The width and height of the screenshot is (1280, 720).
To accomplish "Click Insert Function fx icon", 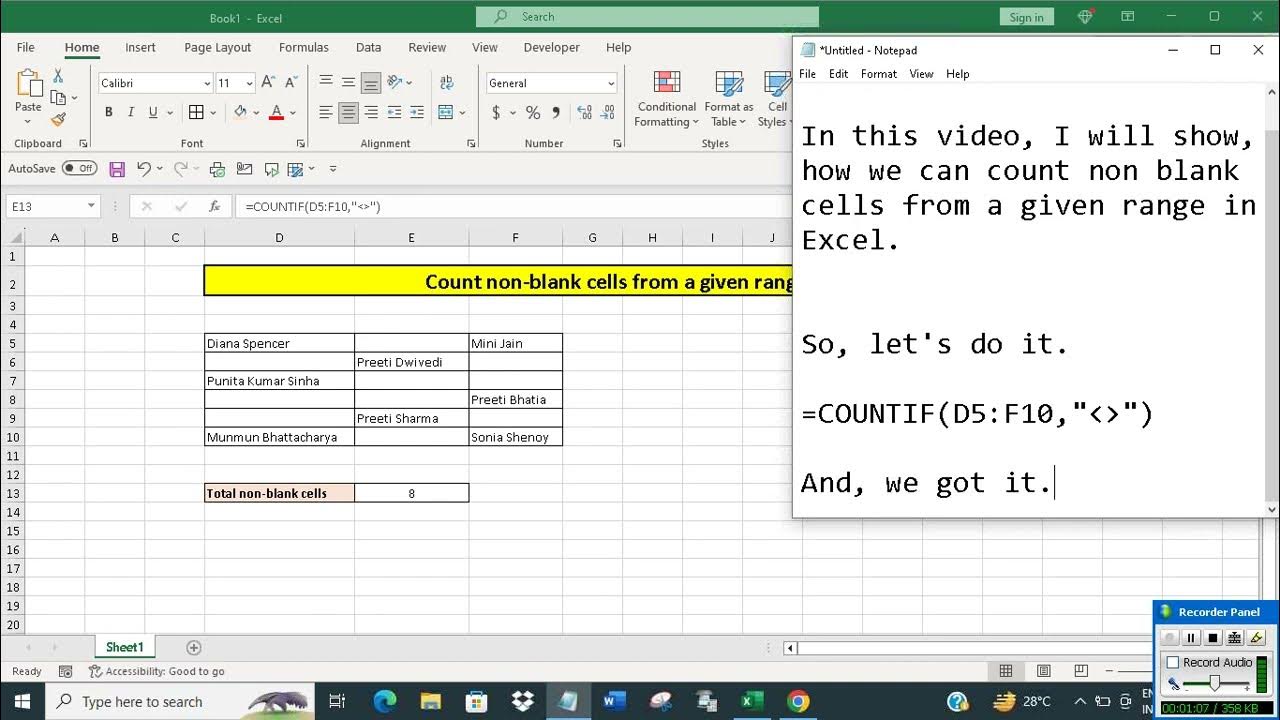I will coord(214,207).
